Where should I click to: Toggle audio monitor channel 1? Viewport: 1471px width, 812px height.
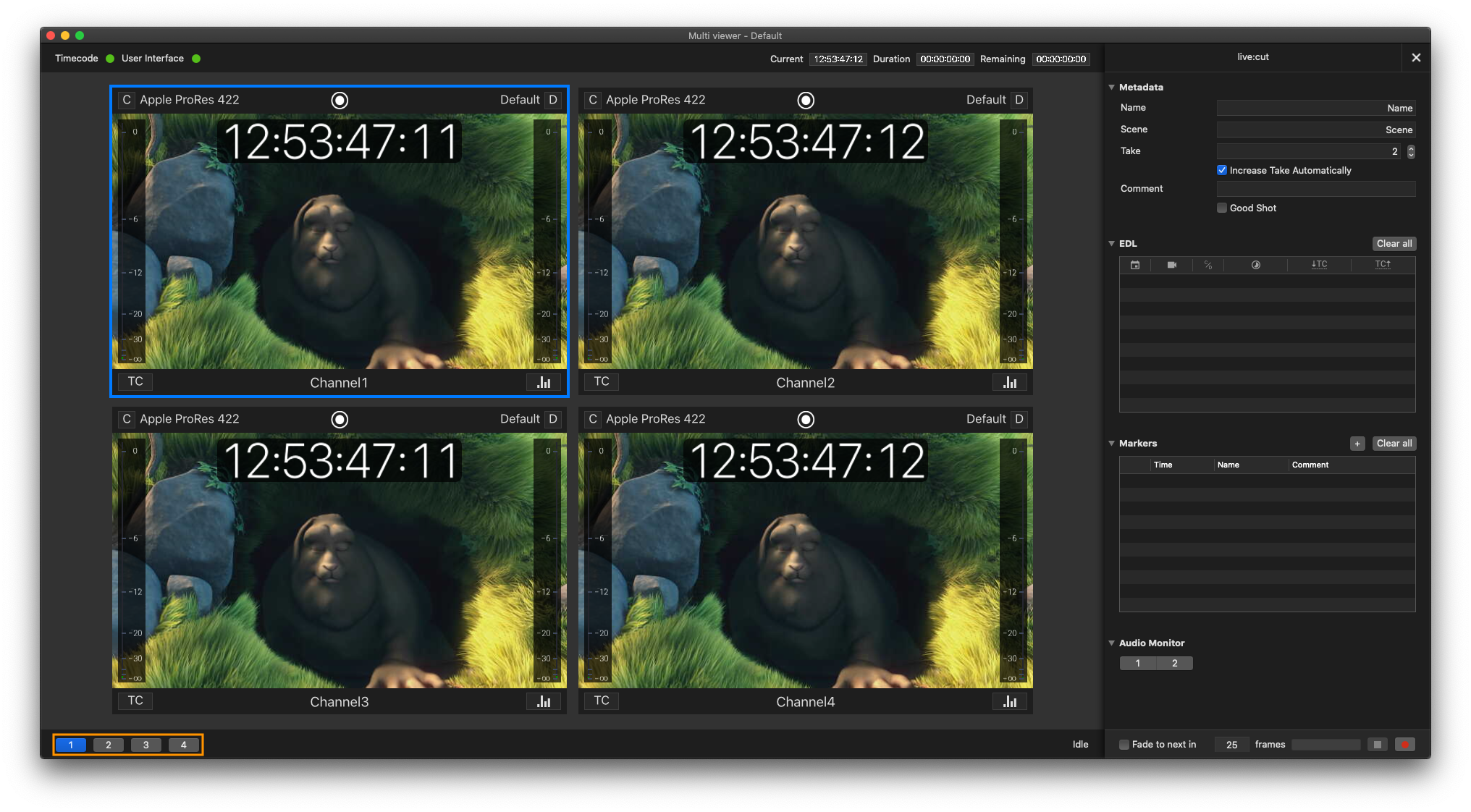[1138, 664]
